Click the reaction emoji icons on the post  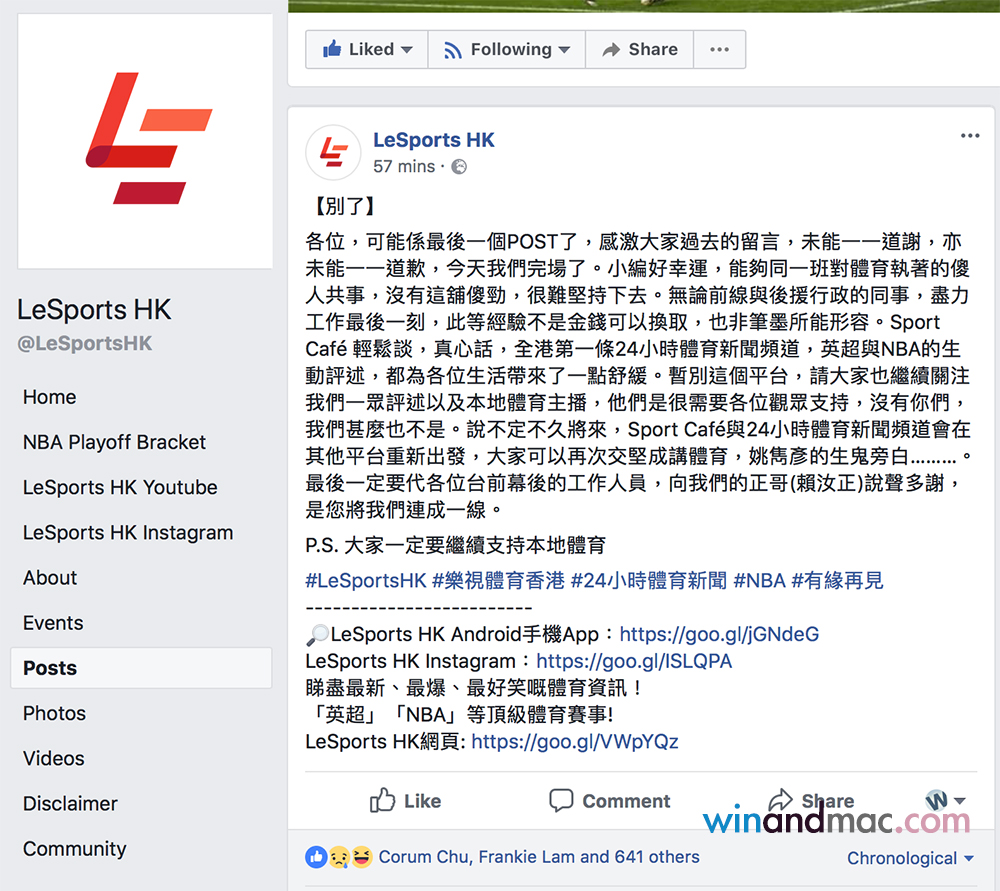(339, 857)
